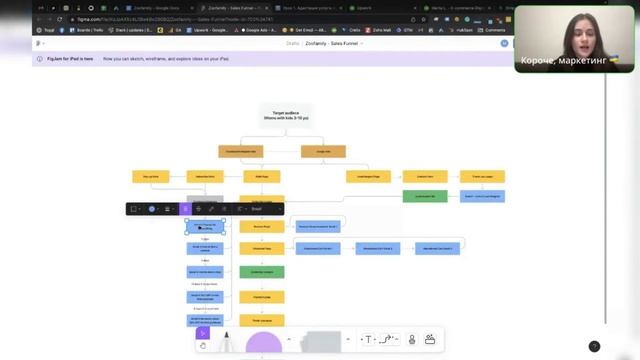Toggle bullet list on shape text
The width and height of the screenshot is (640, 360).
coord(224,209)
